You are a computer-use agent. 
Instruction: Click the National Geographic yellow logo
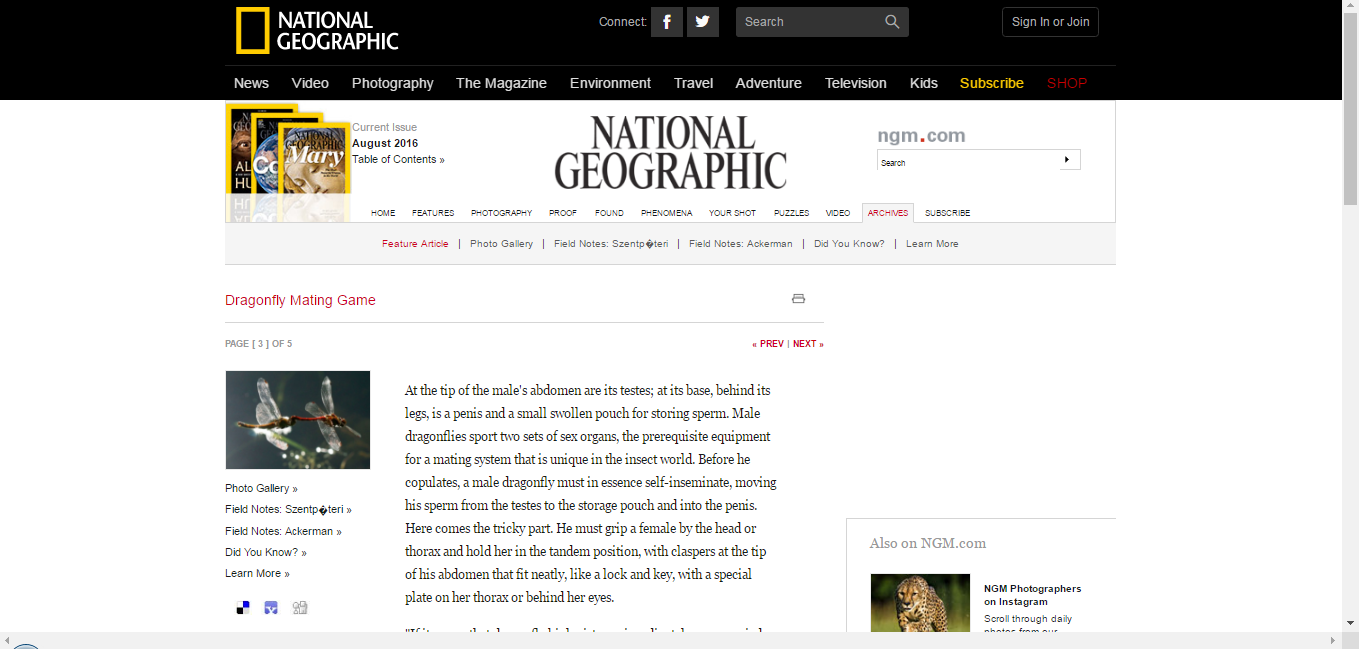point(317,31)
